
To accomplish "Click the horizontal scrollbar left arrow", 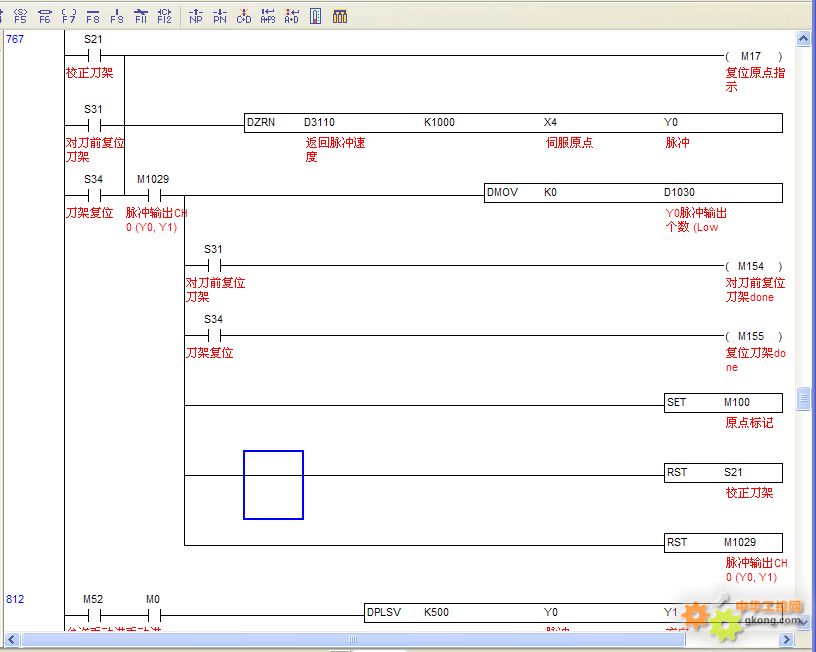I will pyautogui.click(x=12, y=639).
